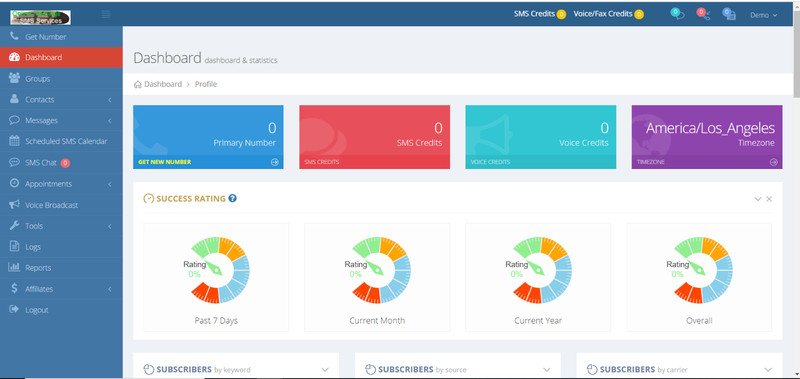
Task: Click the Logs document icon
Action: (14, 246)
